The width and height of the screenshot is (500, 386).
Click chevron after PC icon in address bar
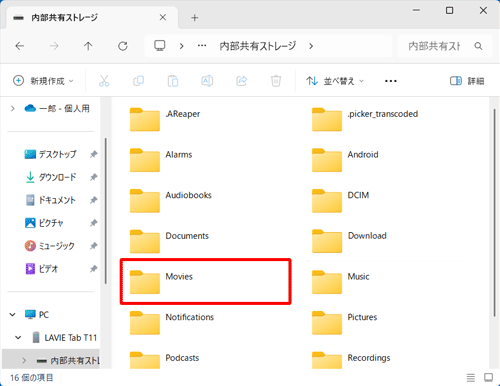pos(182,46)
